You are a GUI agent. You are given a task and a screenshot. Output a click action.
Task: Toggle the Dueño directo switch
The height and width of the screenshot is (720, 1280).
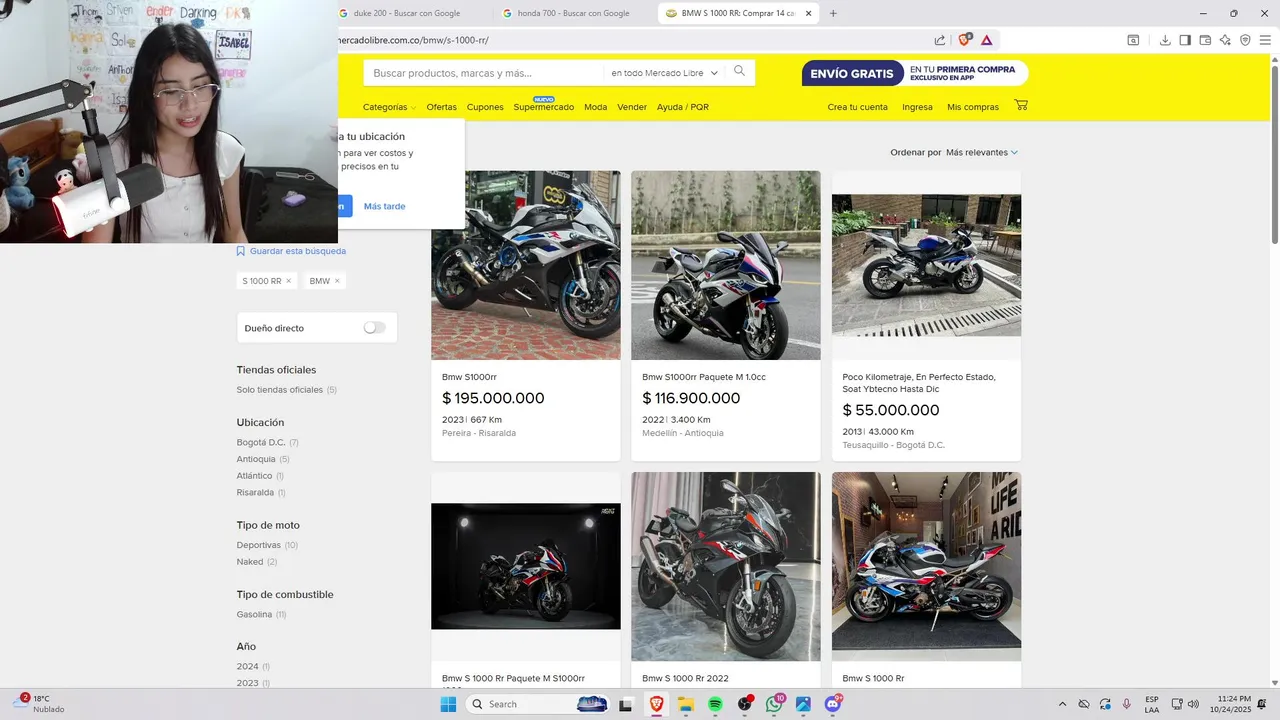[x=374, y=327]
